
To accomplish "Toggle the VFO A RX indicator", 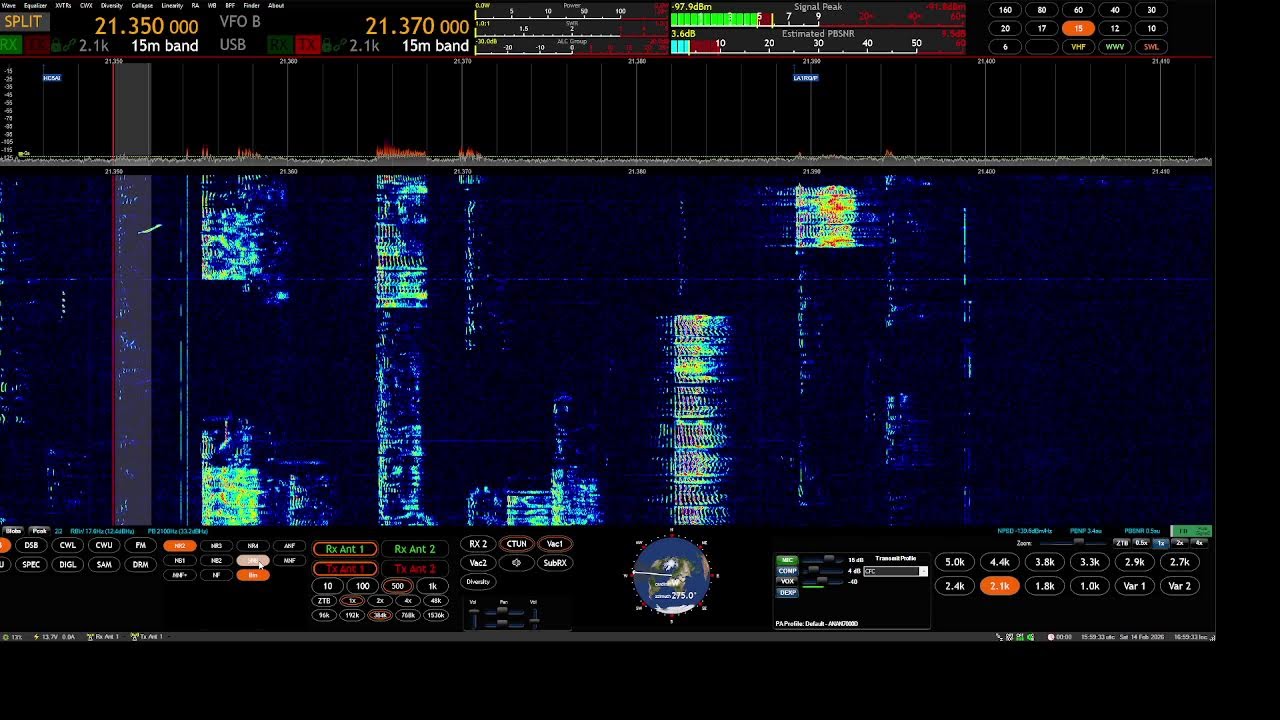I will pos(10,46).
